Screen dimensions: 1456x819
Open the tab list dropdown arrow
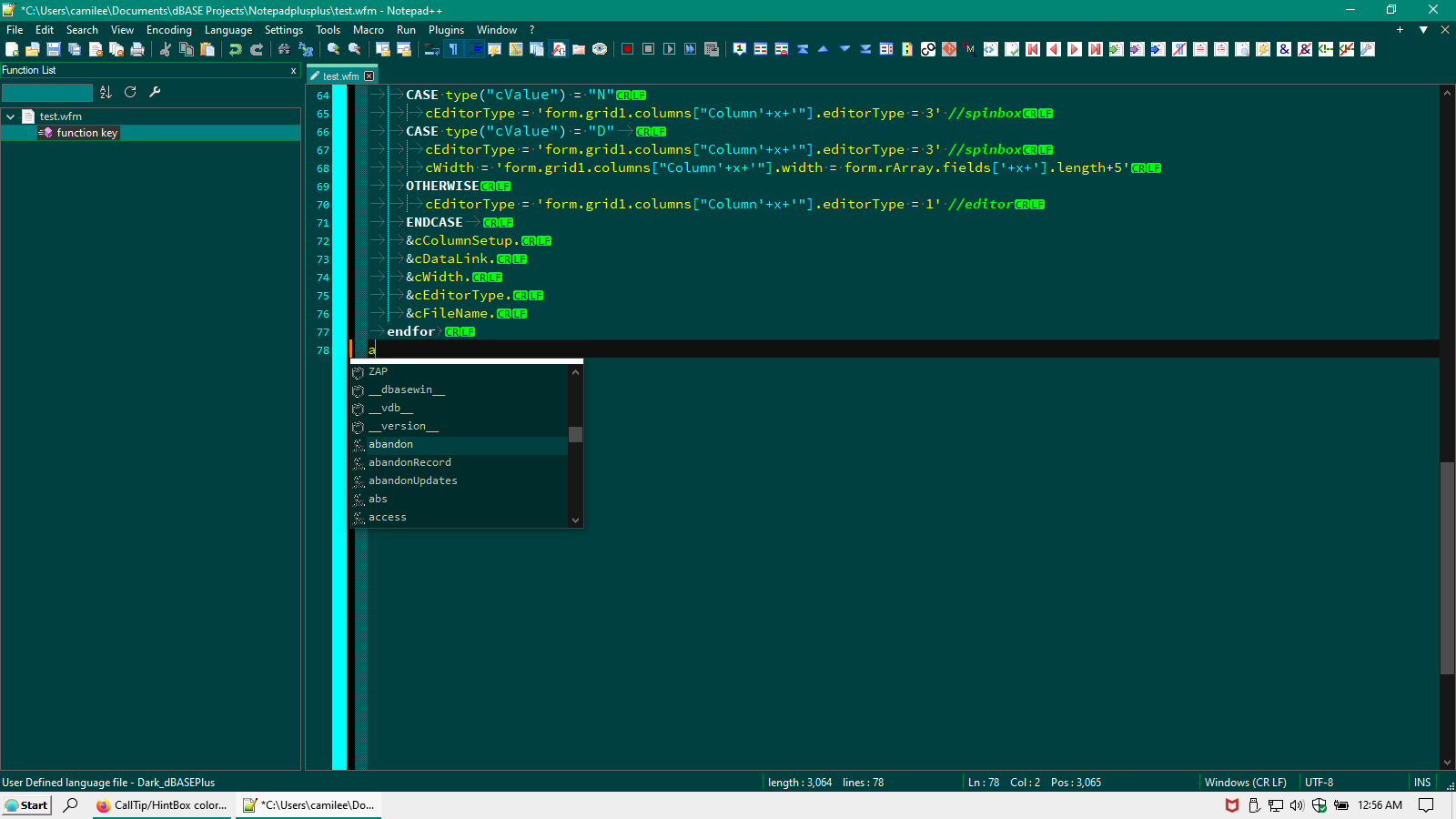point(1422,29)
